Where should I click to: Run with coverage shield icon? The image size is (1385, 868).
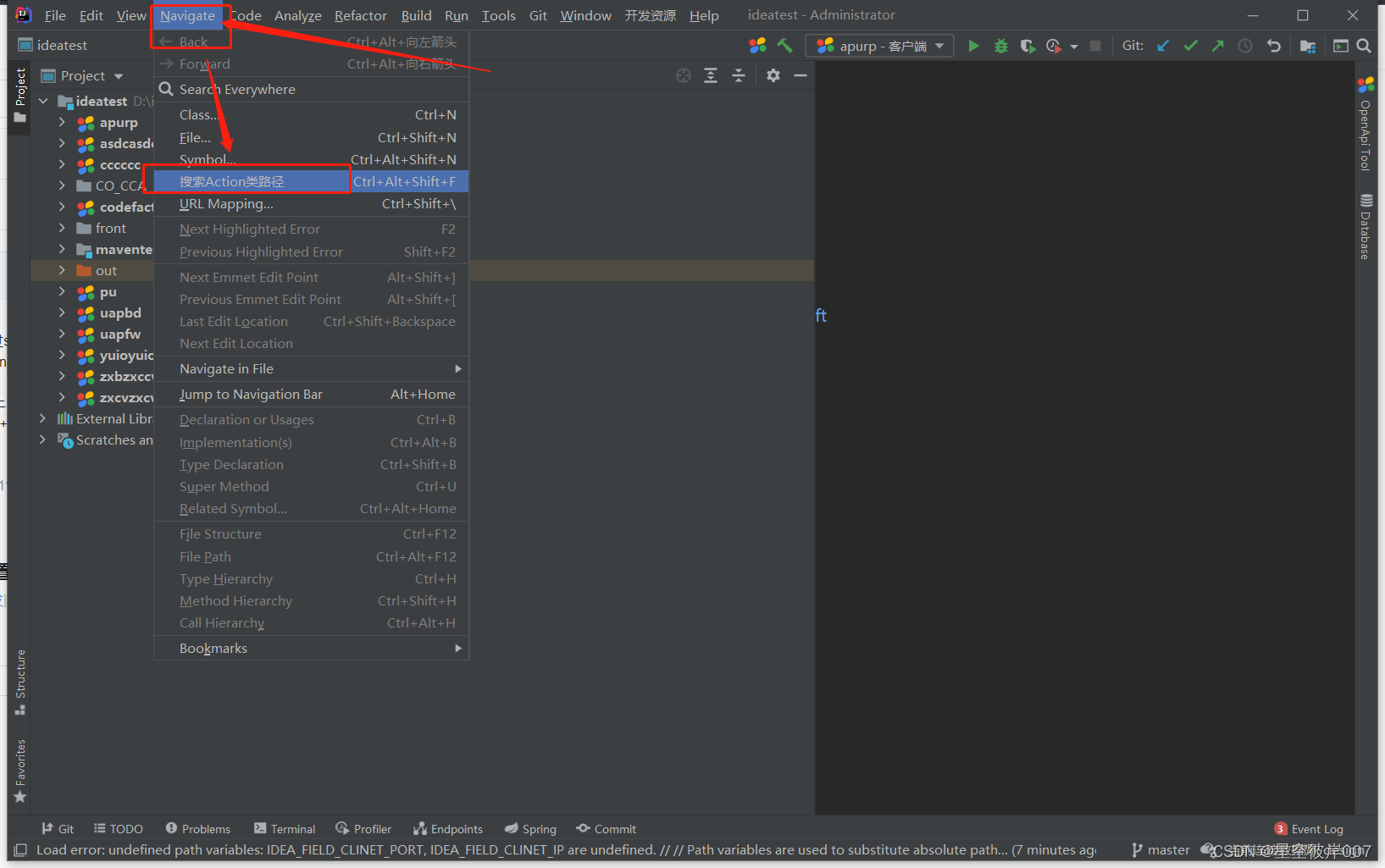tap(1028, 46)
